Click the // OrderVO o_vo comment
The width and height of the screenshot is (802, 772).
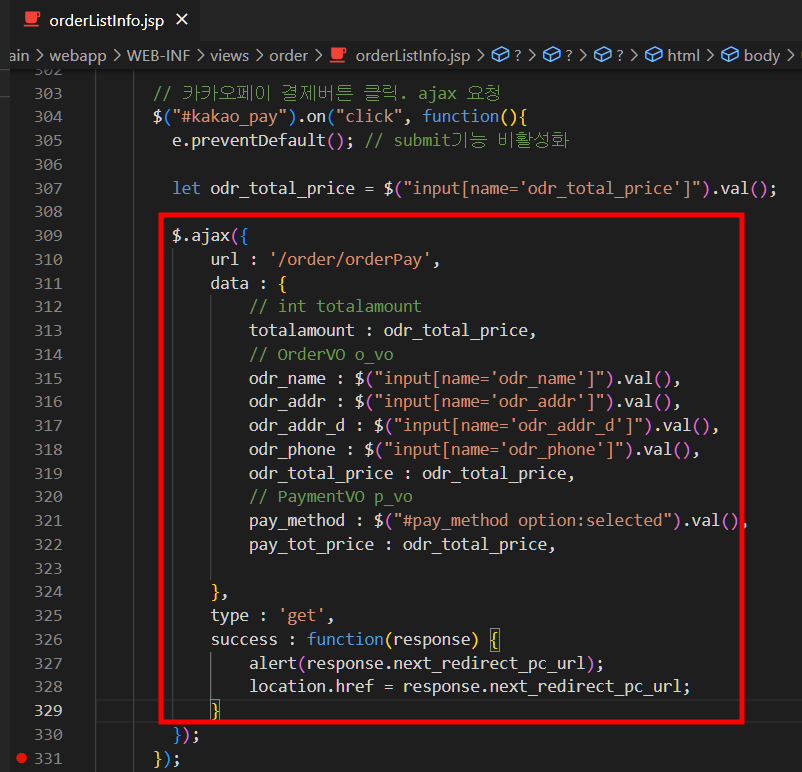321,355
